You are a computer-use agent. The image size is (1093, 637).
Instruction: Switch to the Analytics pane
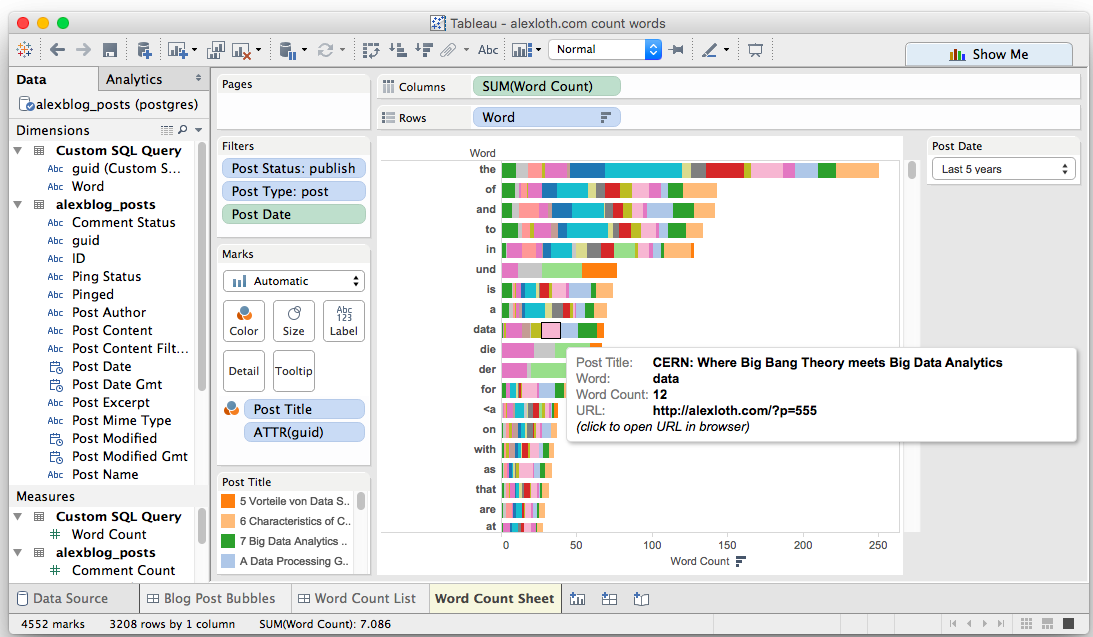click(137, 78)
